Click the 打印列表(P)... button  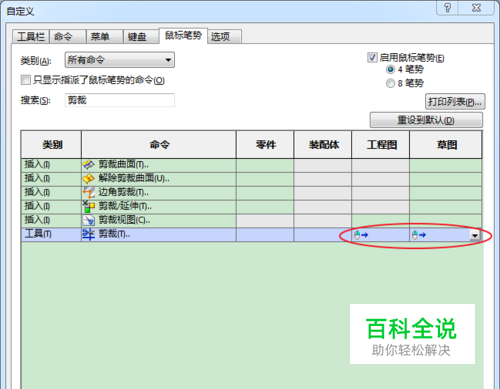click(x=455, y=102)
